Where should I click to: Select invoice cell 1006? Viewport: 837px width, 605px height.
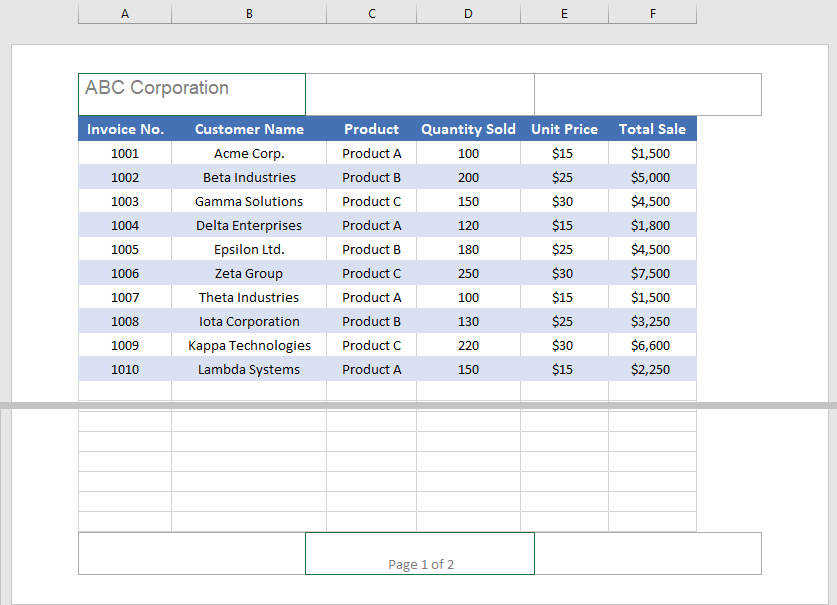coord(125,273)
